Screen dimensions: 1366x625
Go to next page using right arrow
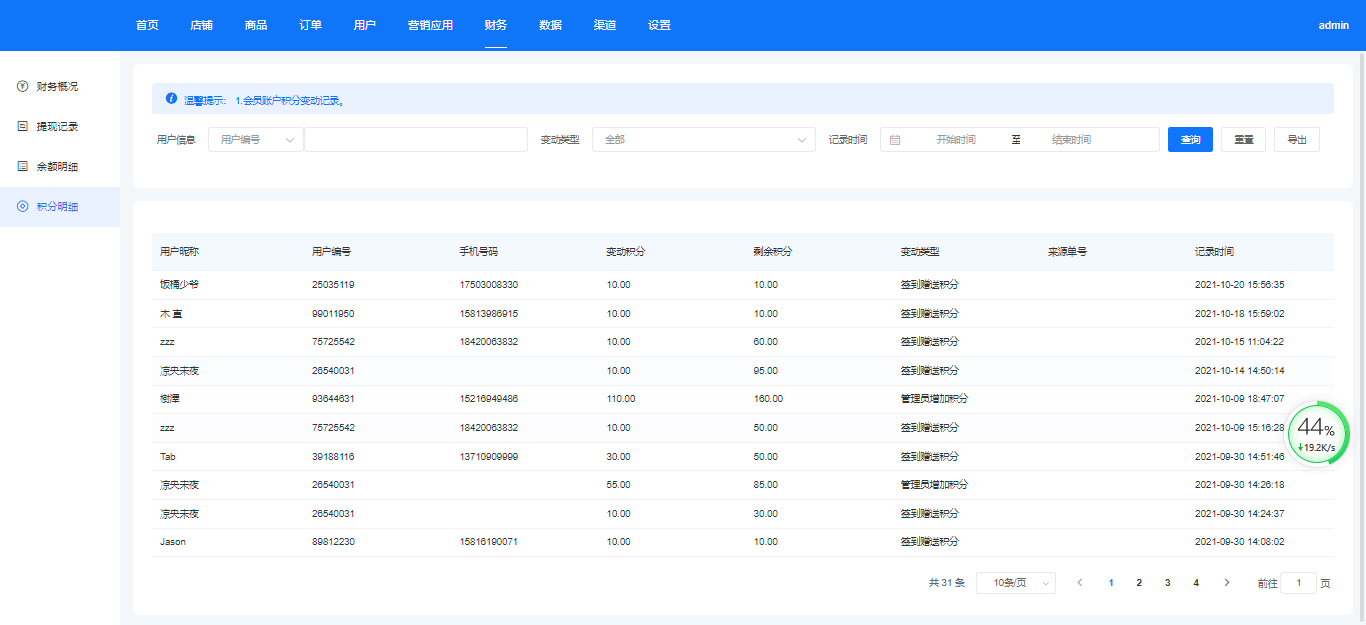tap(1226, 583)
